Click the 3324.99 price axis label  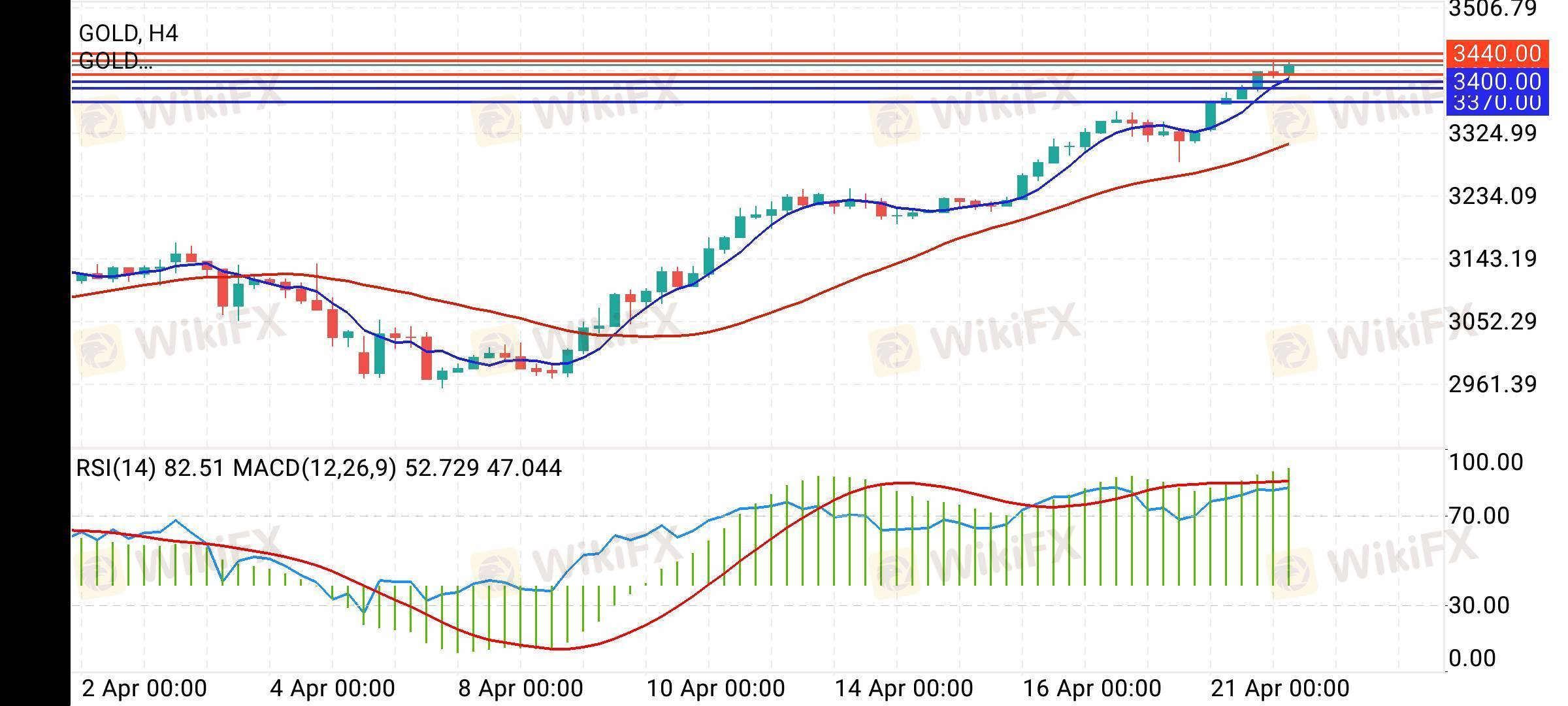click(1492, 133)
